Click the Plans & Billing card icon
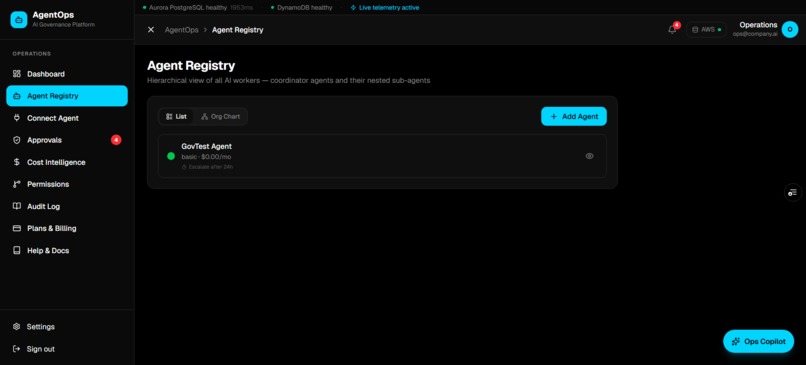Viewport: 806px width, 365px height. (x=16, y=228)
